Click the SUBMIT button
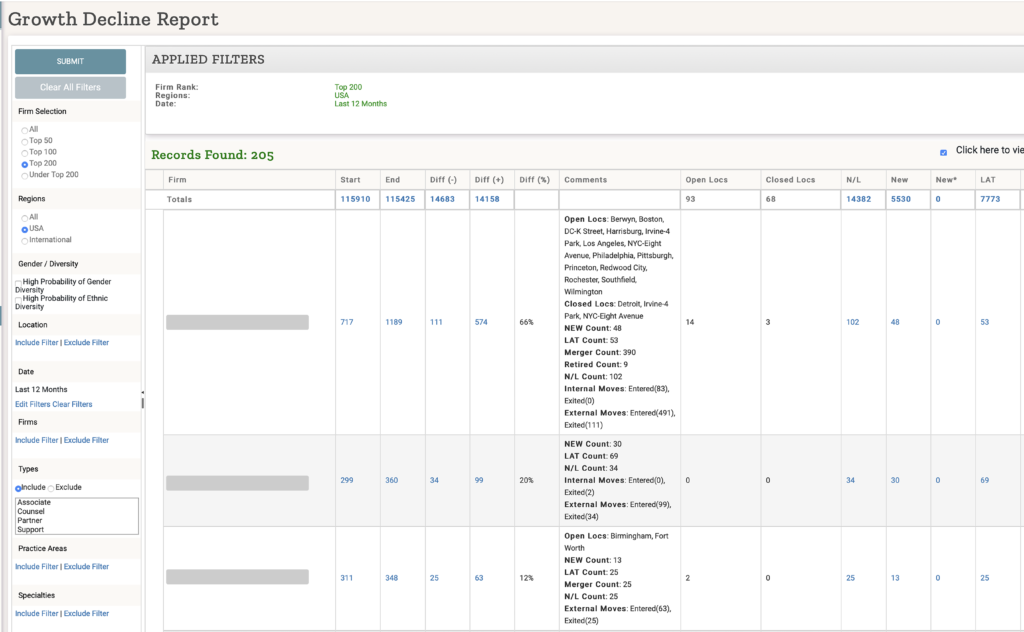Viewport: 1024px width, 632px height. [x=71, y=61]
